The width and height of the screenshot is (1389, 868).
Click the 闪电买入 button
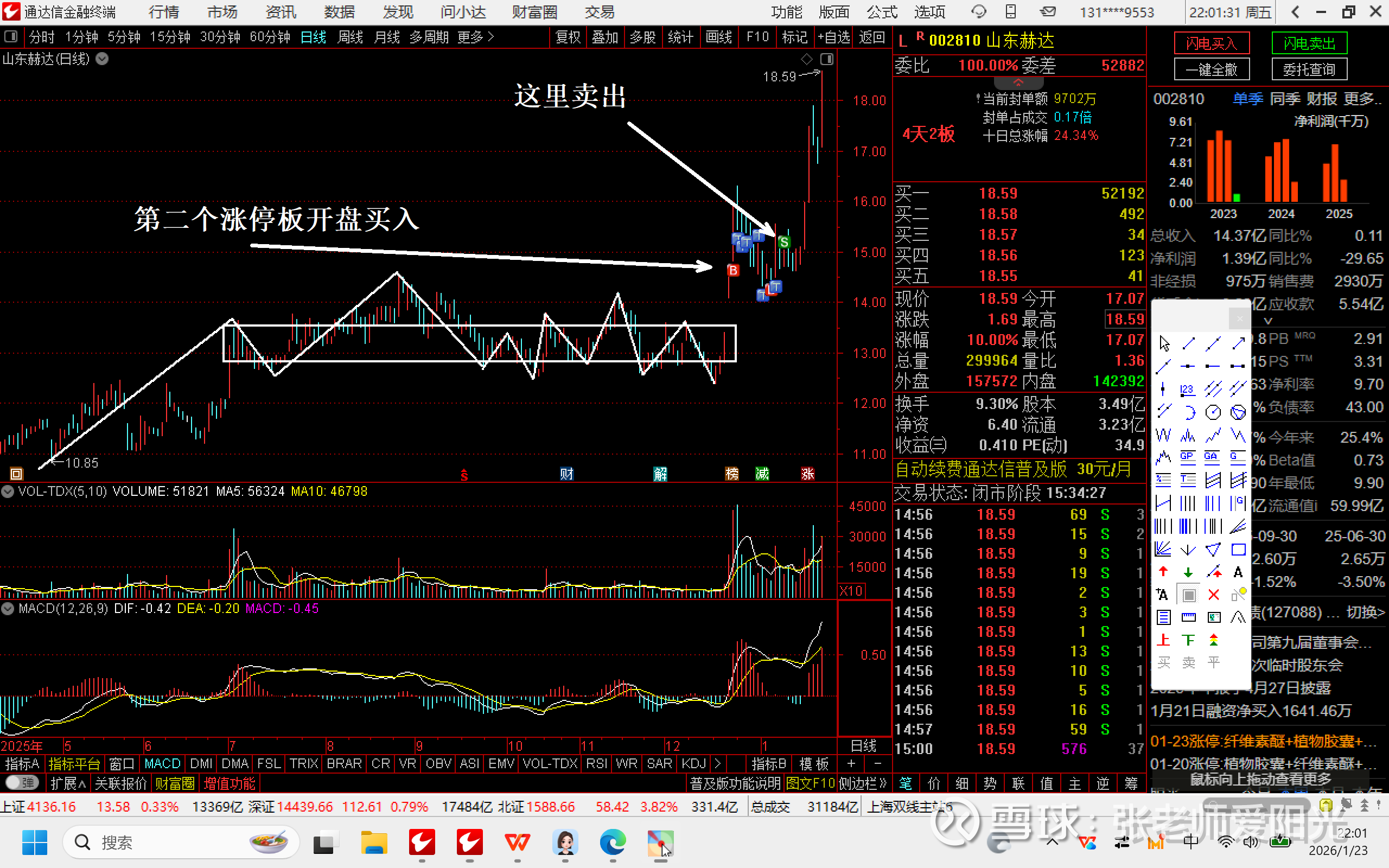click(1211, 43)
